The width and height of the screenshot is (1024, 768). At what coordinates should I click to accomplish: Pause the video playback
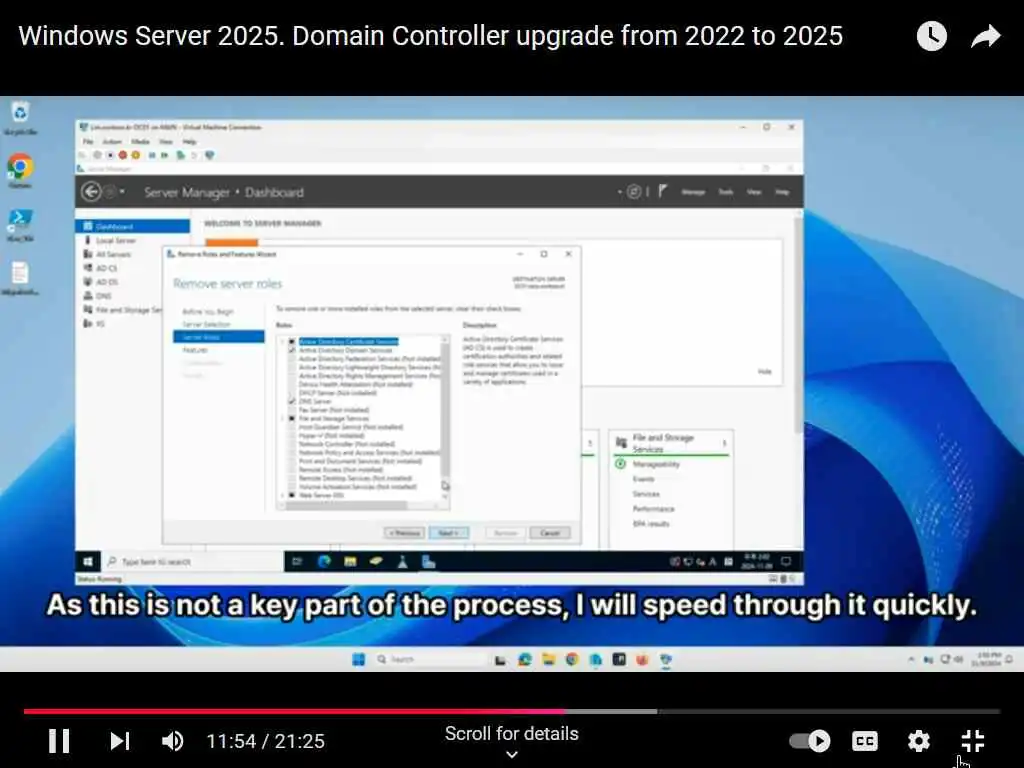pyautogui.click(x=59, y=741)
